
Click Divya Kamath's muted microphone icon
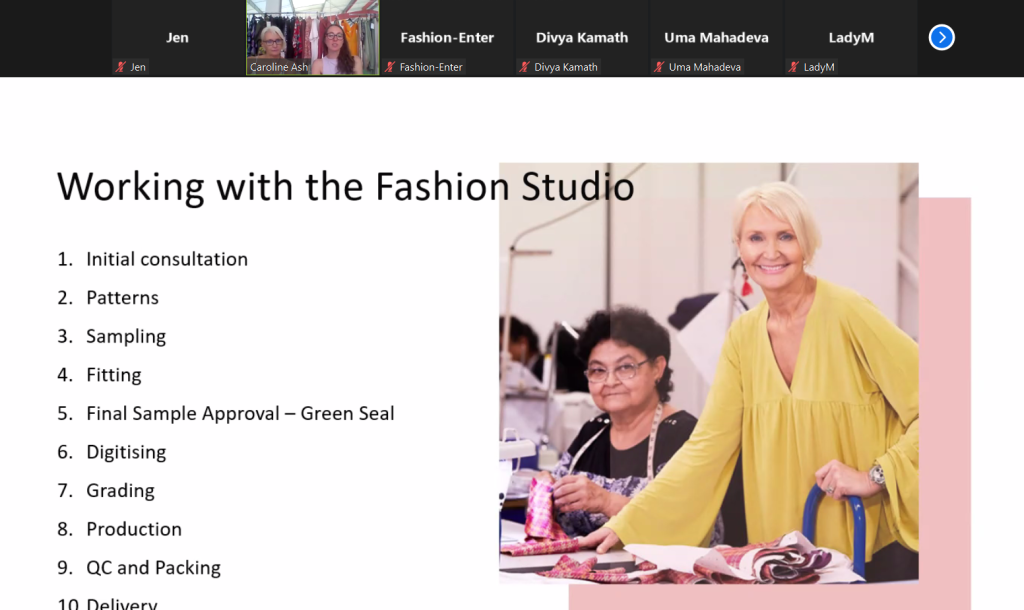(x=524, y=67)
